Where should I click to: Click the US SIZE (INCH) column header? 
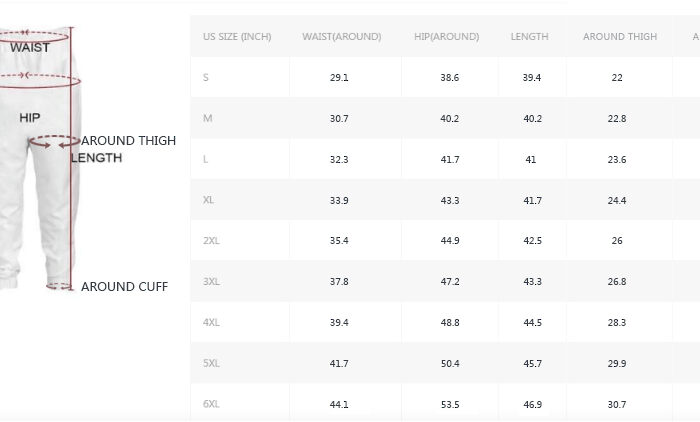click(x=237, y=37)
